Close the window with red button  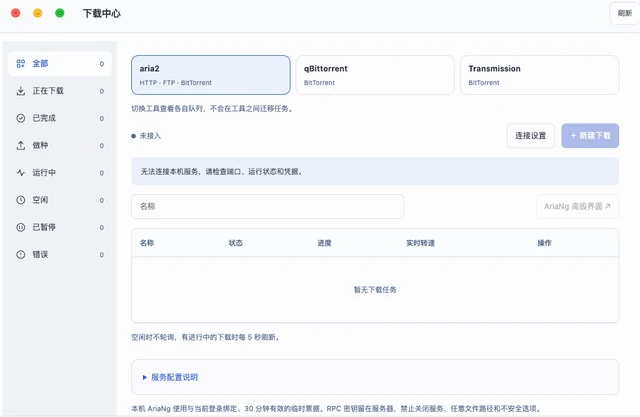pyautogui.click(x=16, y=13)
